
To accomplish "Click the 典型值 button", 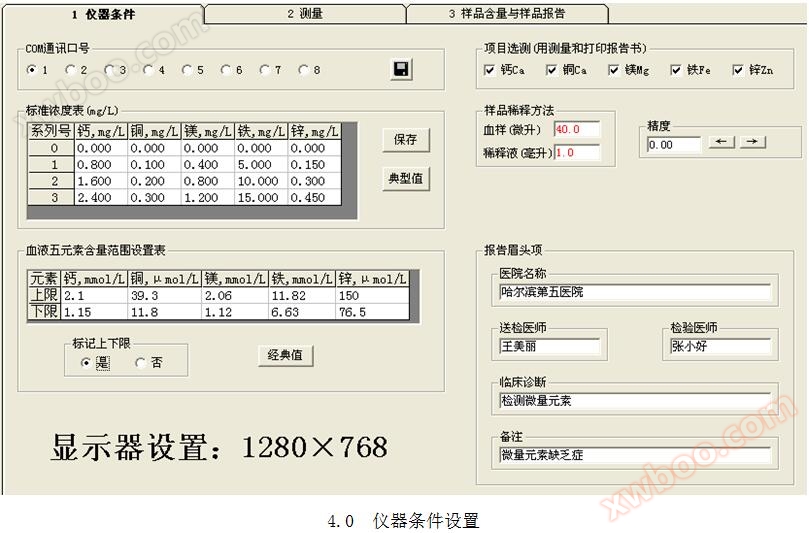I will [x=404, y=179].
